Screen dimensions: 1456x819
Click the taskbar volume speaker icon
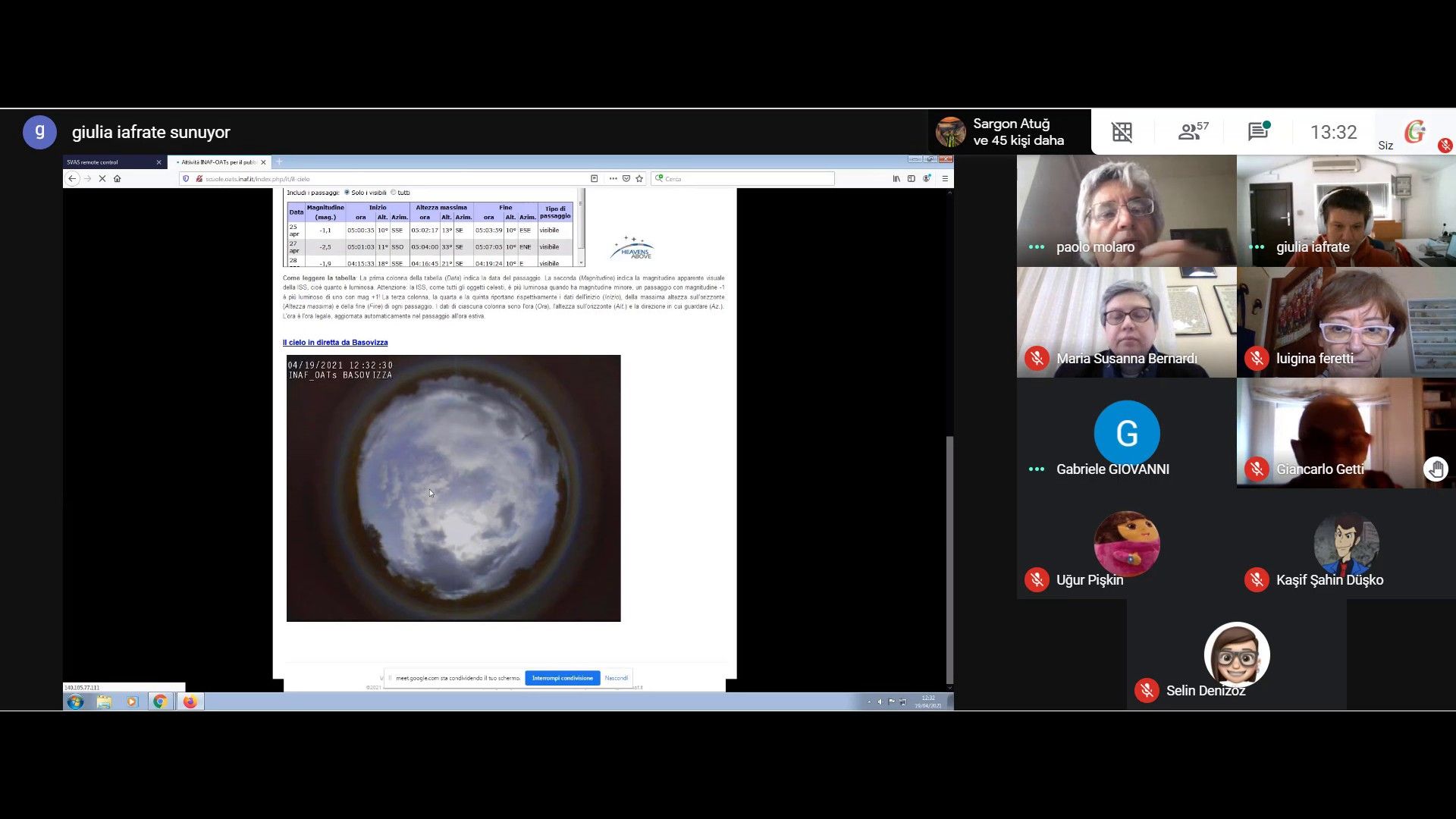click(880, 702)
